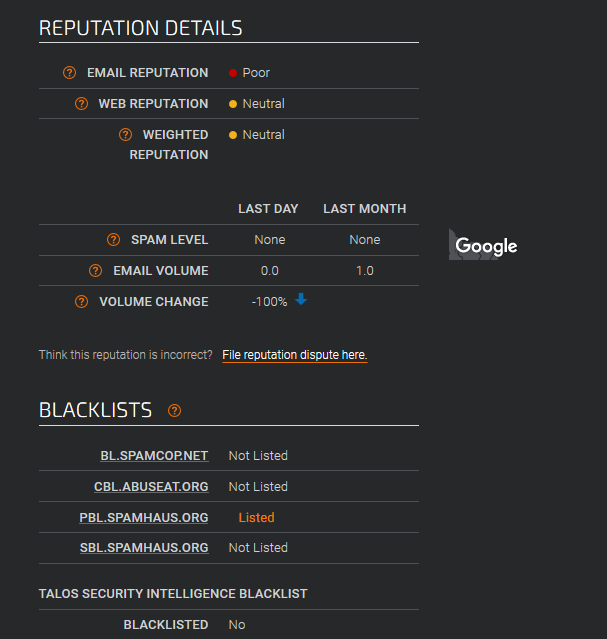
Task: Open the BL.SPAMCOP.NET blacklist link
Action: tap(154, 456)
